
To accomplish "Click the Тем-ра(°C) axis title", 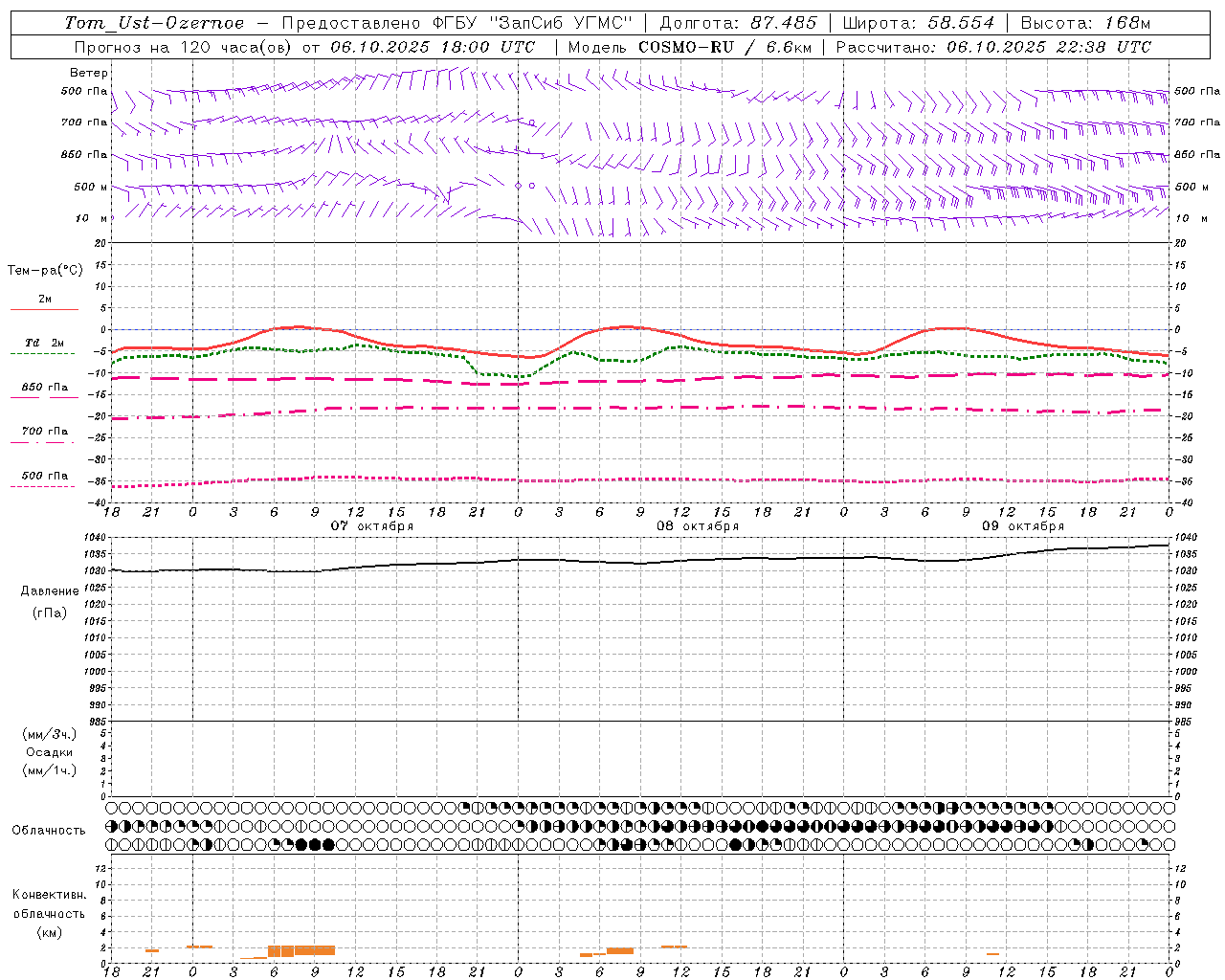I will point(45,271).
